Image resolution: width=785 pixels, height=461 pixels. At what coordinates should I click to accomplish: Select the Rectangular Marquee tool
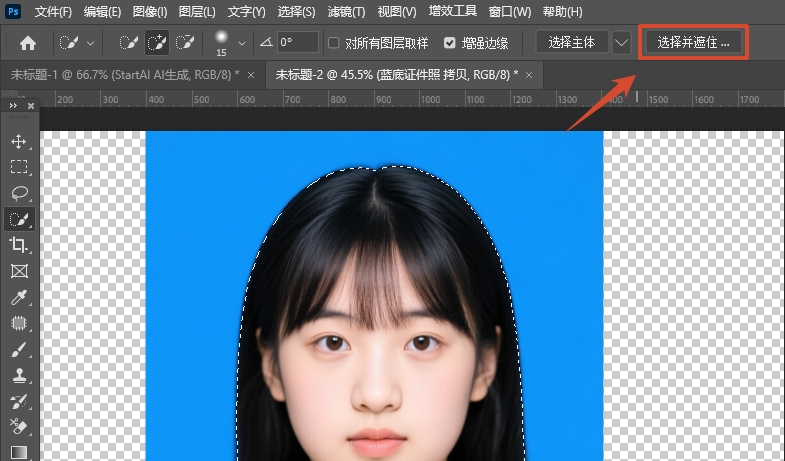click(19, 167)
